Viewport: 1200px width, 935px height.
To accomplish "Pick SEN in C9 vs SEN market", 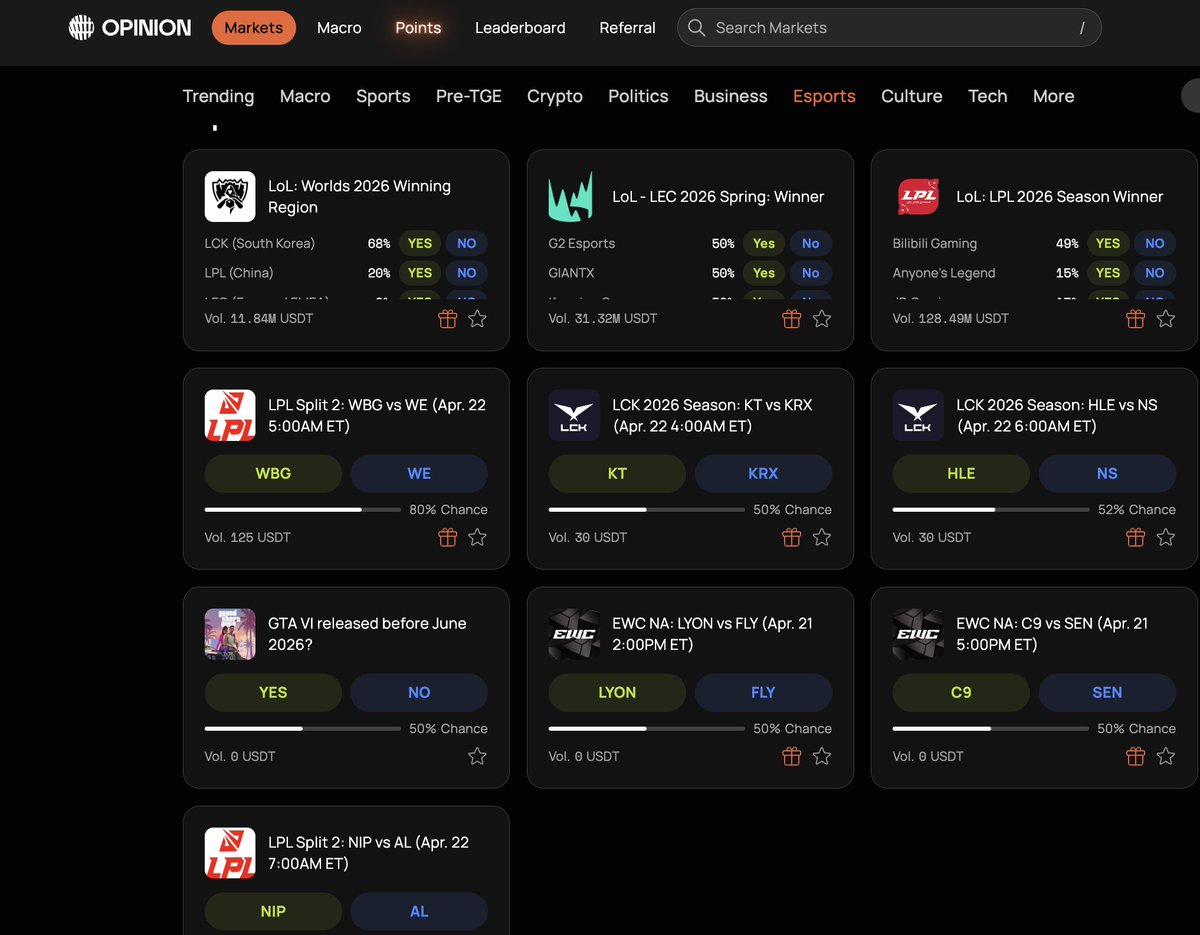I will pos(1107,692).
